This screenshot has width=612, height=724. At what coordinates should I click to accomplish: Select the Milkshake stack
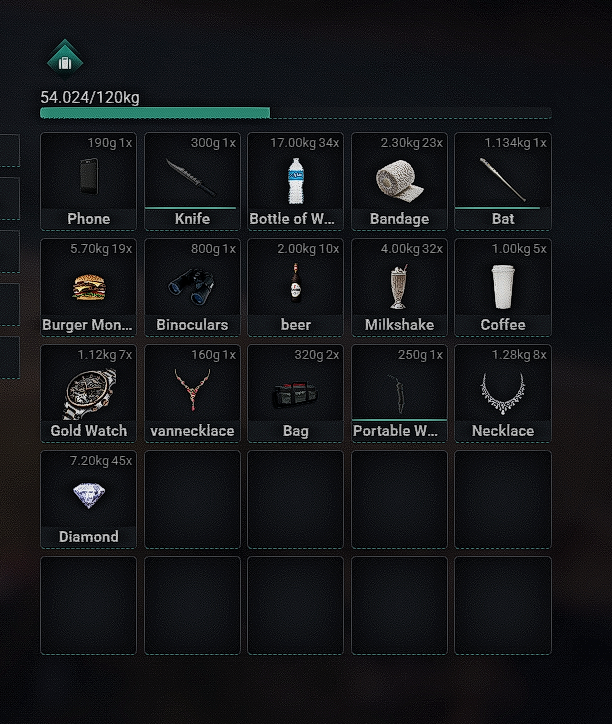[x=400, y=287]
